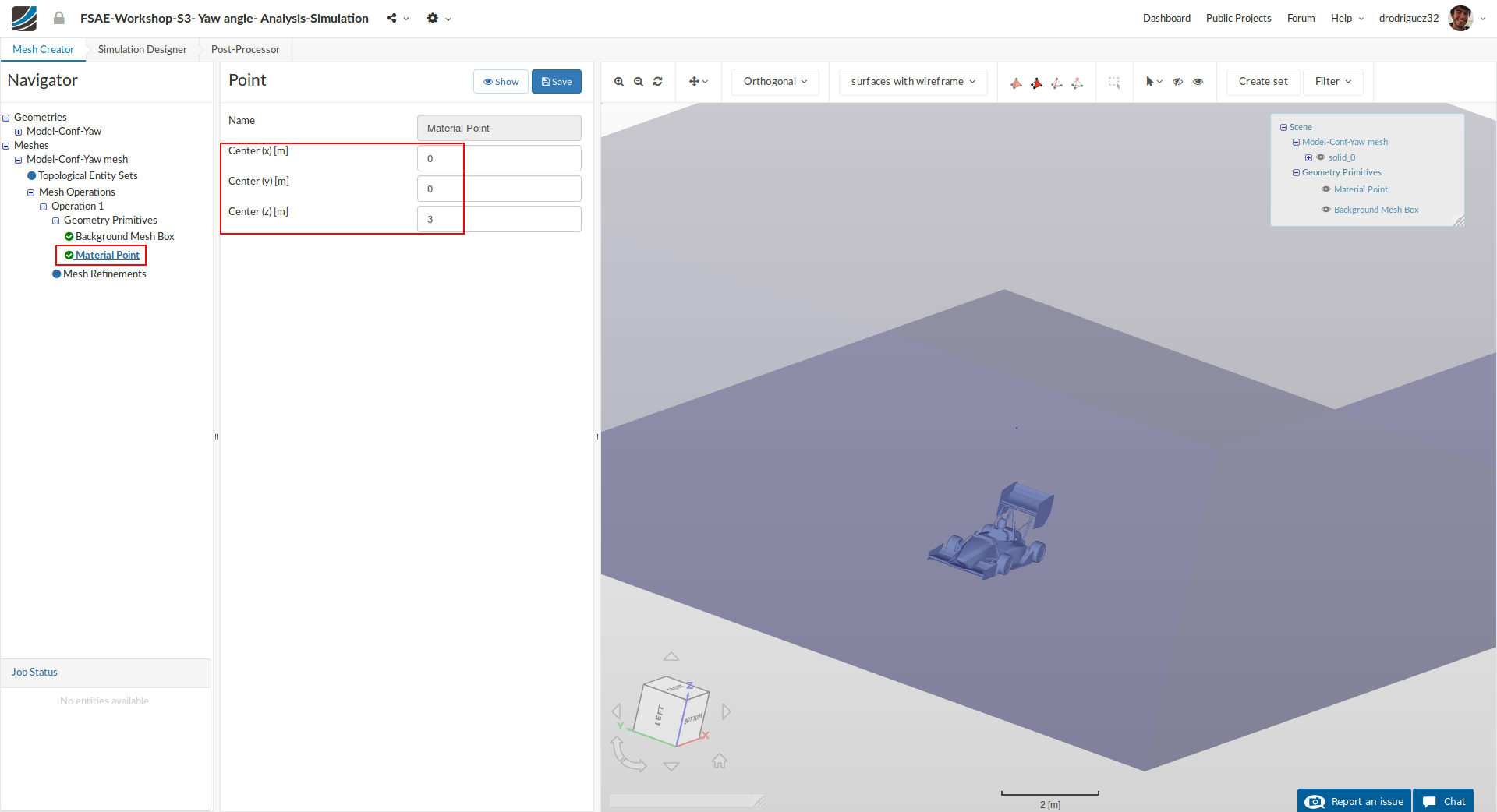1497x812 pixels.
Task: Click the user profile avatar
Action: point(1460,18)
